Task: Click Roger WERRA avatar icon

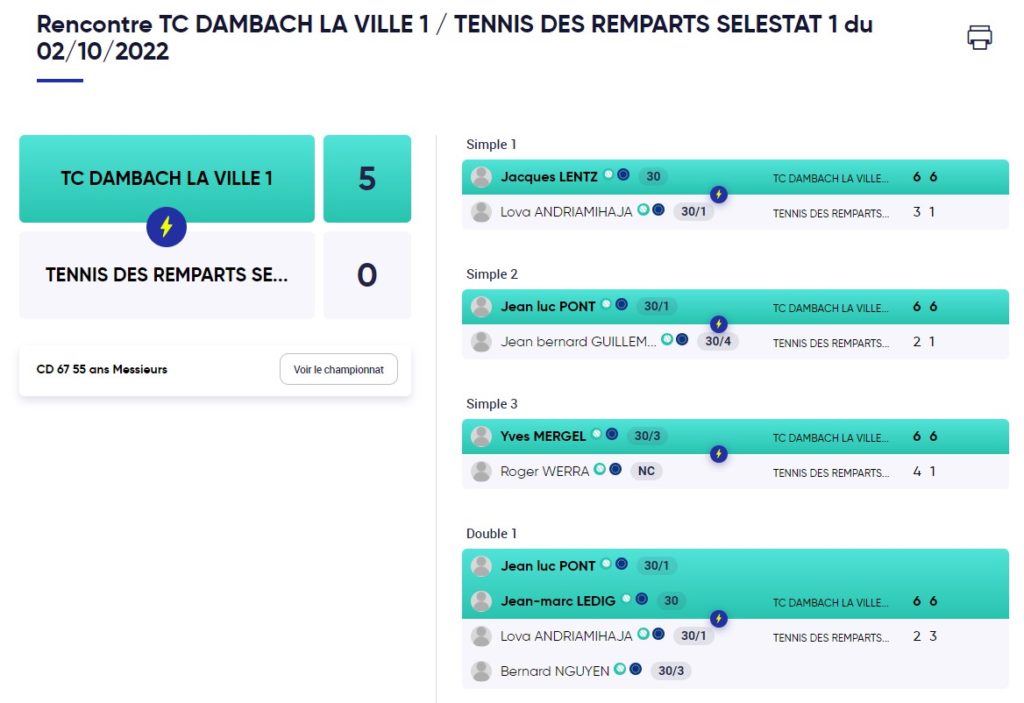Action: 481,471
